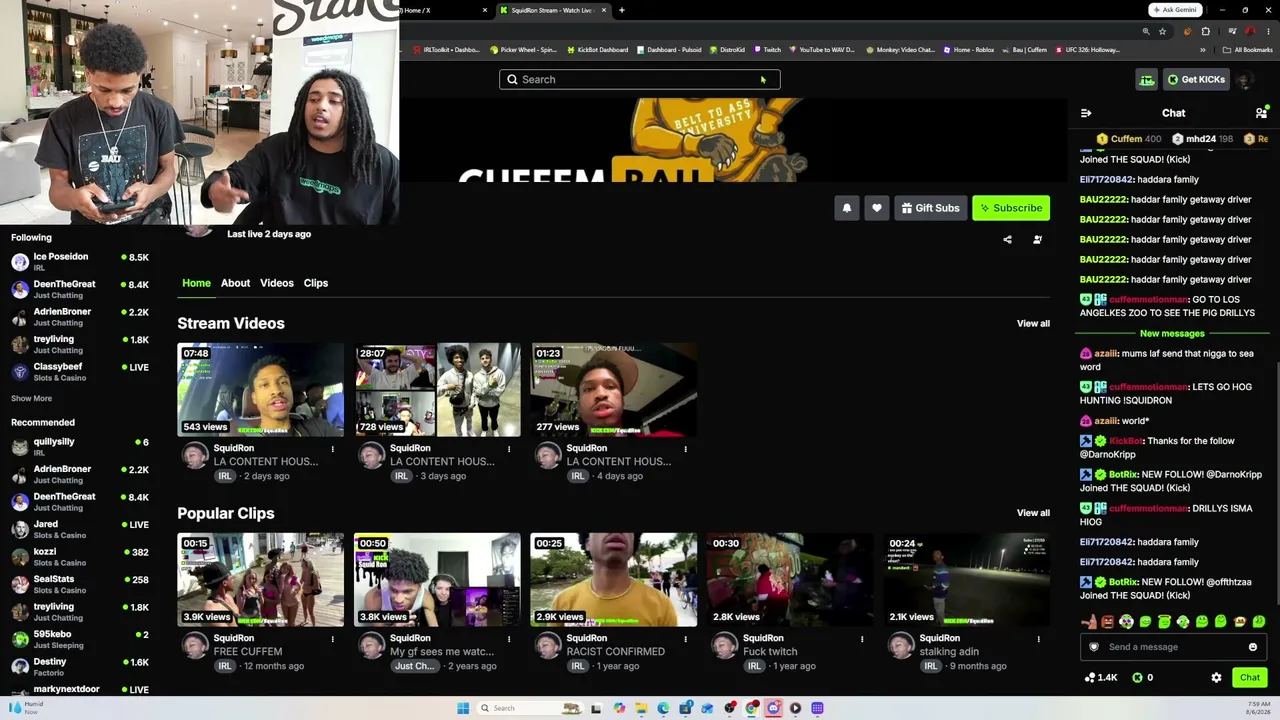Click the Send a message input

coord(1173,647)
